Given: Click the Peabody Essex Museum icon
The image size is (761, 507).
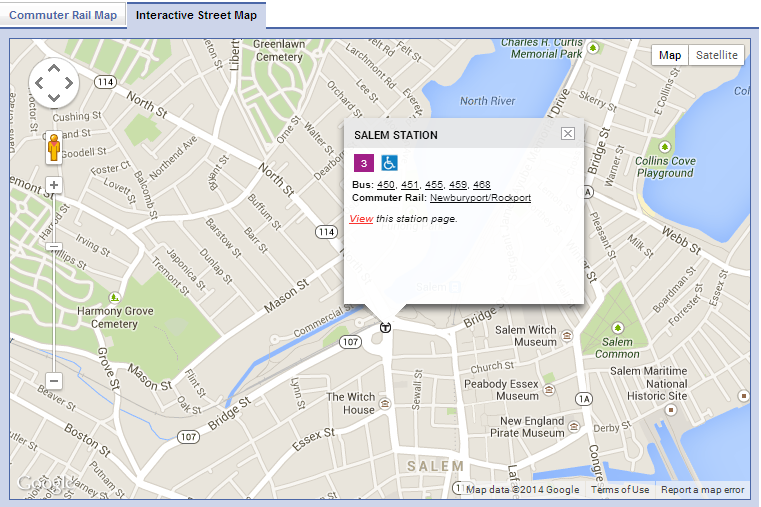Looking at the screenshot, I should 549,390.
